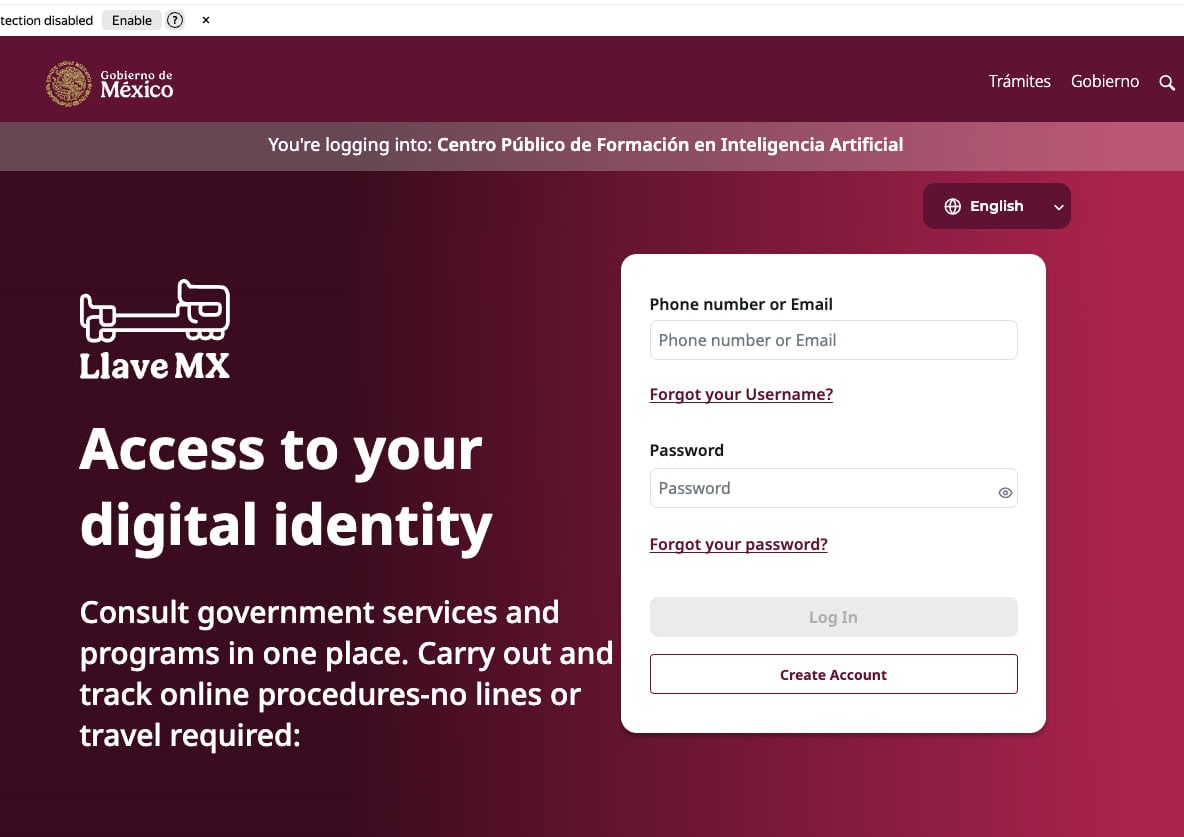
Task: Click the magnifying glass search icon
Action: click(x=1166, y=83)
